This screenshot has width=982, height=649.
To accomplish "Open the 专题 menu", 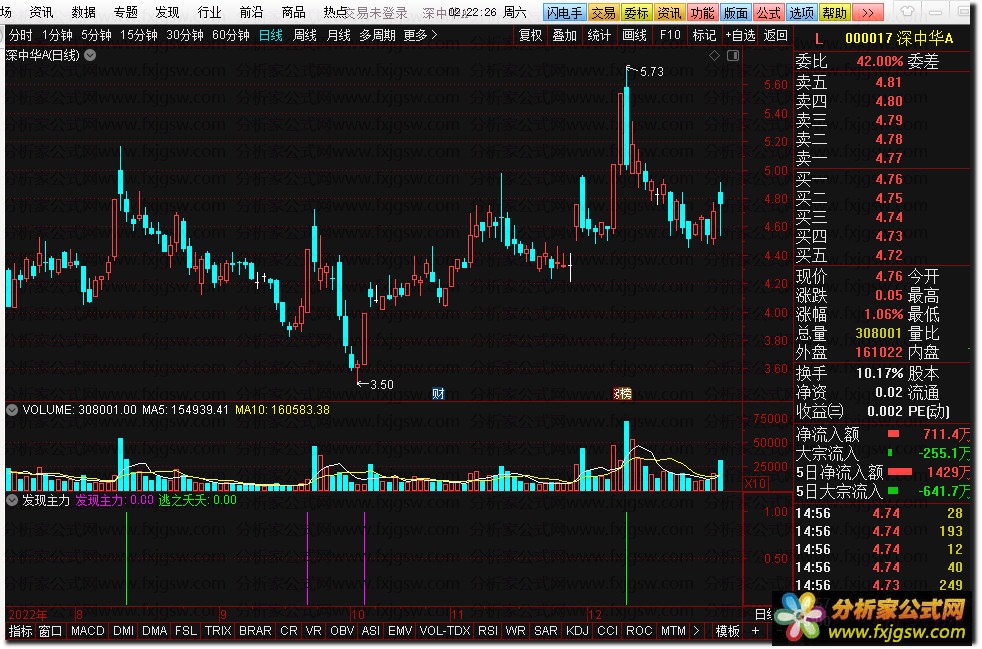I will pyautogui.click(x=125, y=12).
